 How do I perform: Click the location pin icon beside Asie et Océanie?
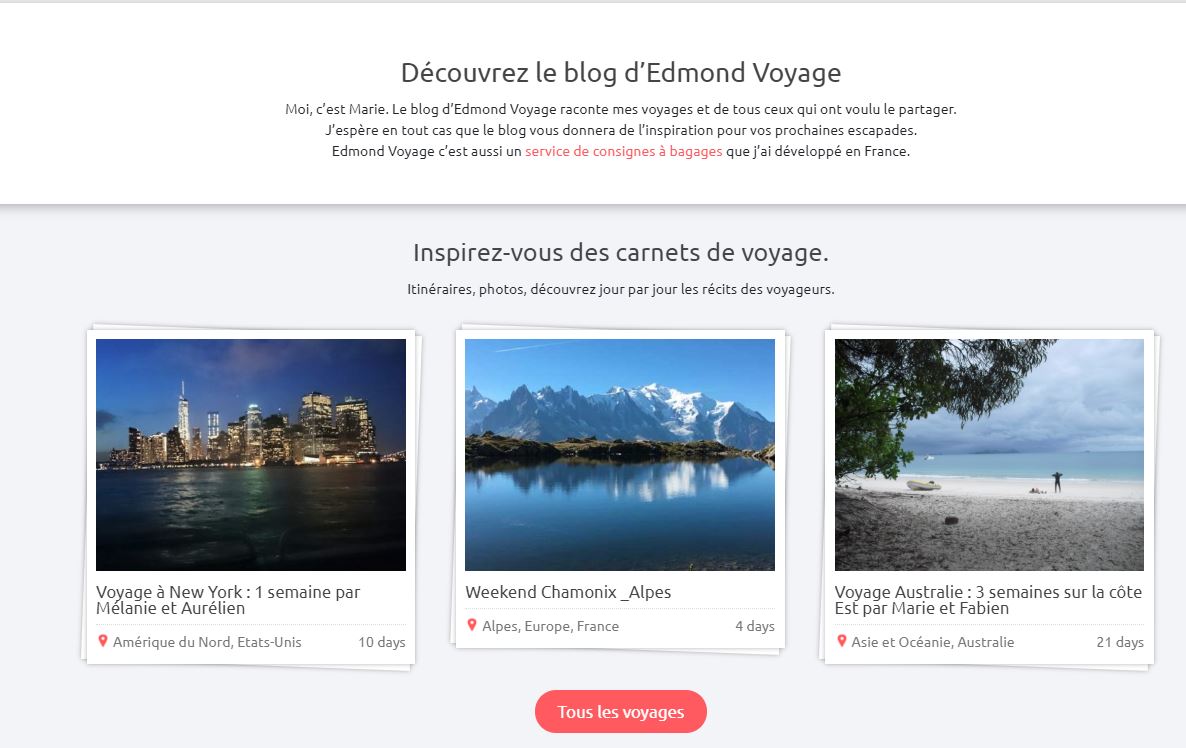(841, 641)
